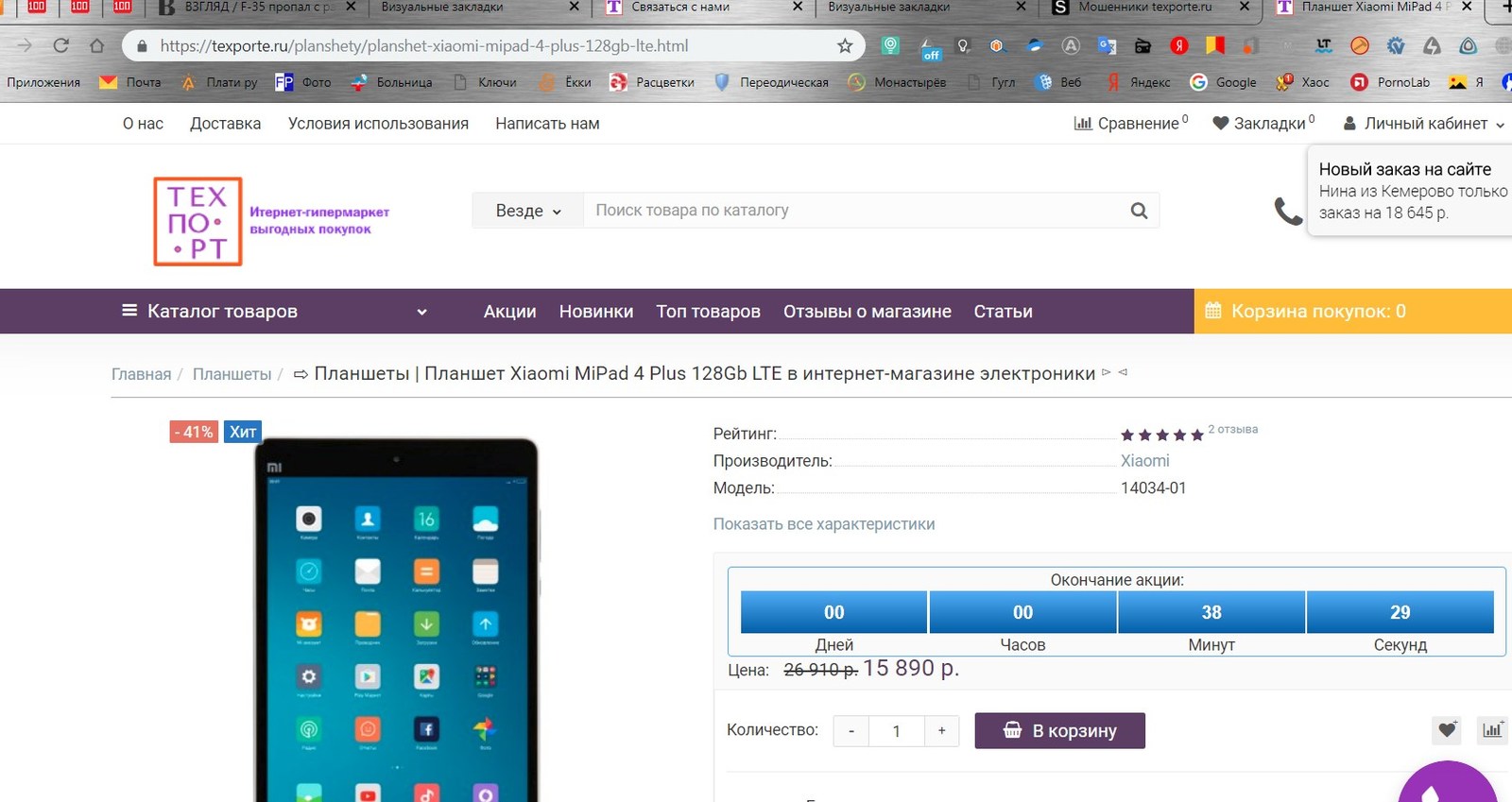This screenshot has width=1512, height=802.
Task: Submit the catalog search with magnifier icon
Action: pos(1139,211)
